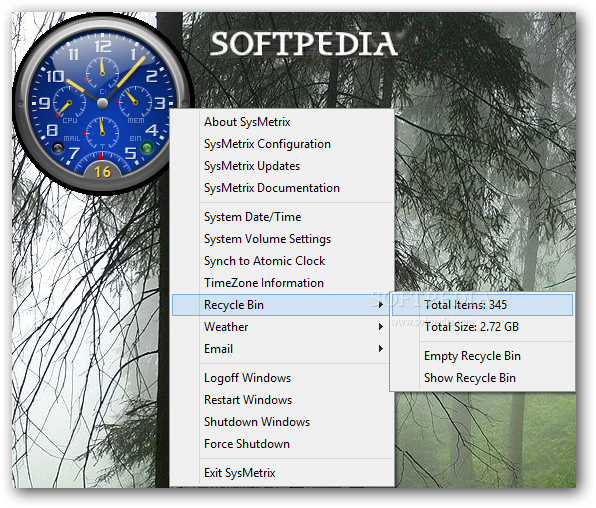Screen dimensions: 596x508
Task: Open System Volume Settings
Action: [x=282, y=239]
